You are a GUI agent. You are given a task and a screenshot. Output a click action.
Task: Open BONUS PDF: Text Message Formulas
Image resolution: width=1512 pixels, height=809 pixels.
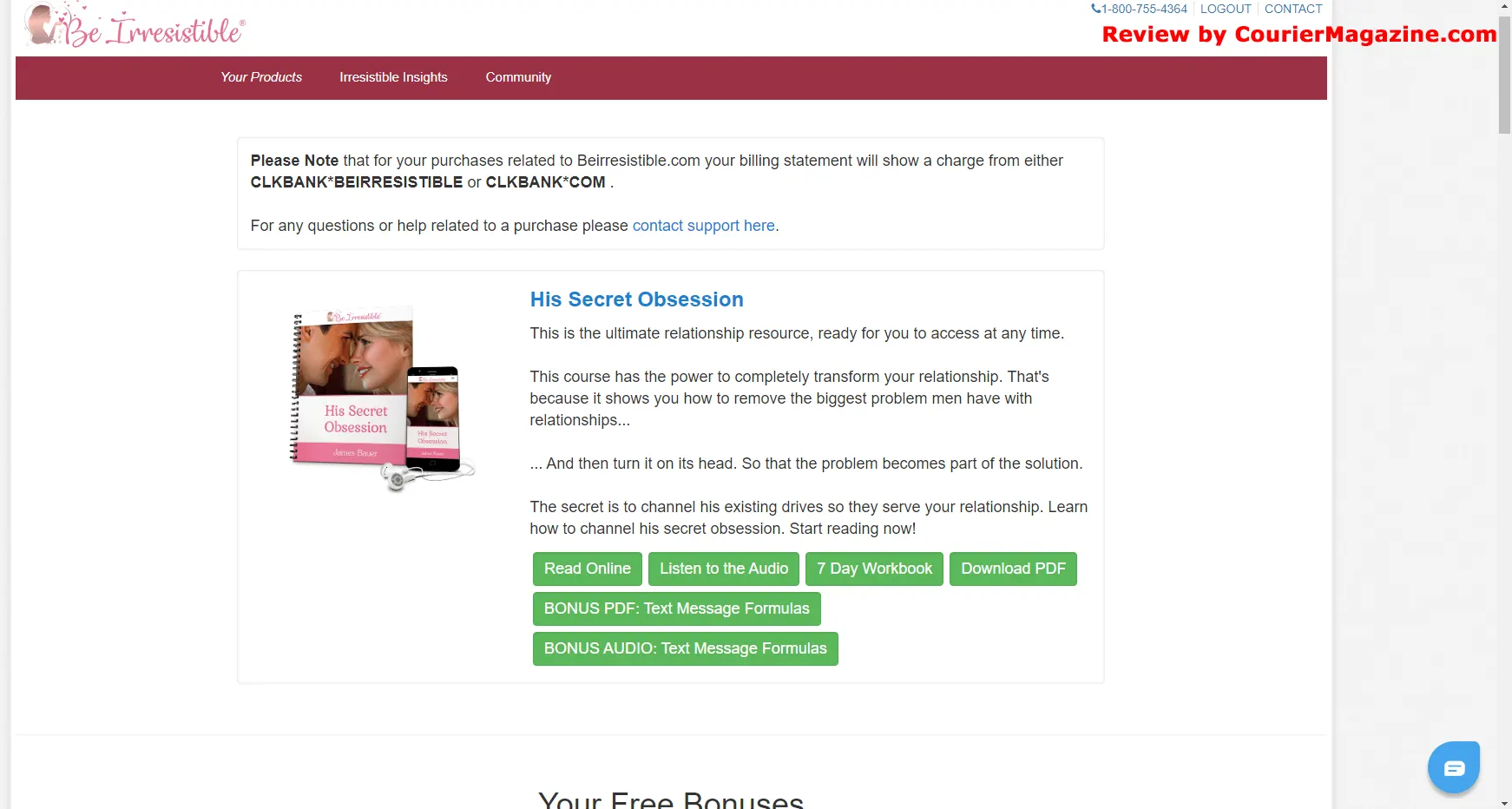coord(677,608)
